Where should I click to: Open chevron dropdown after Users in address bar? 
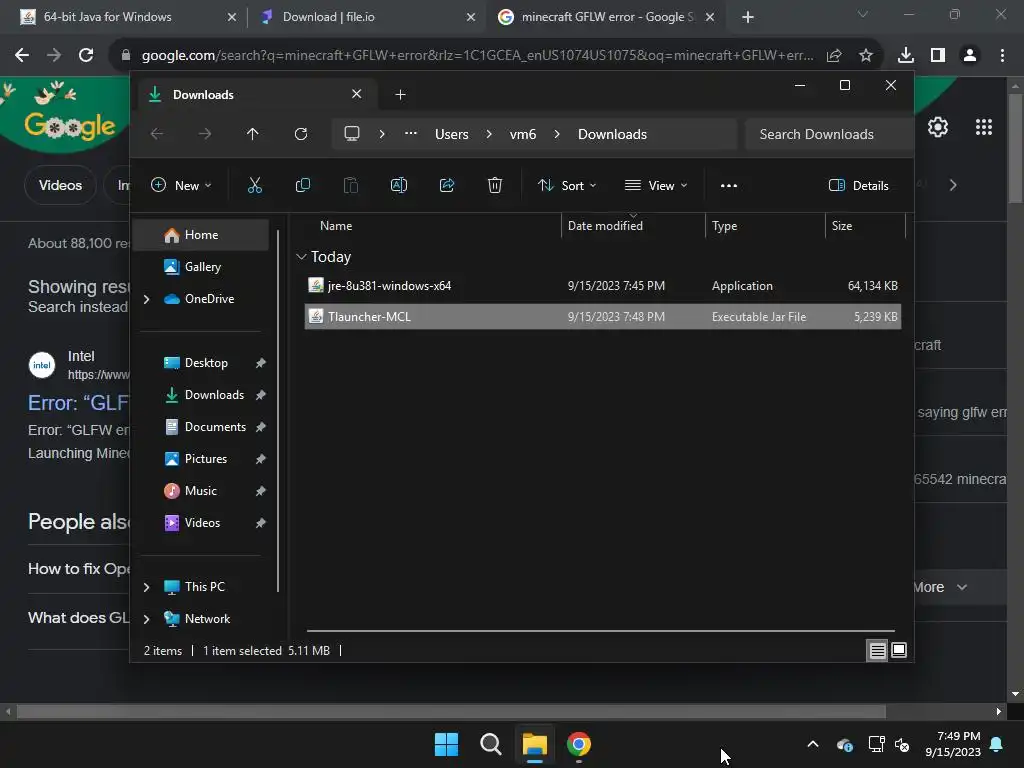tap(488, 134)
